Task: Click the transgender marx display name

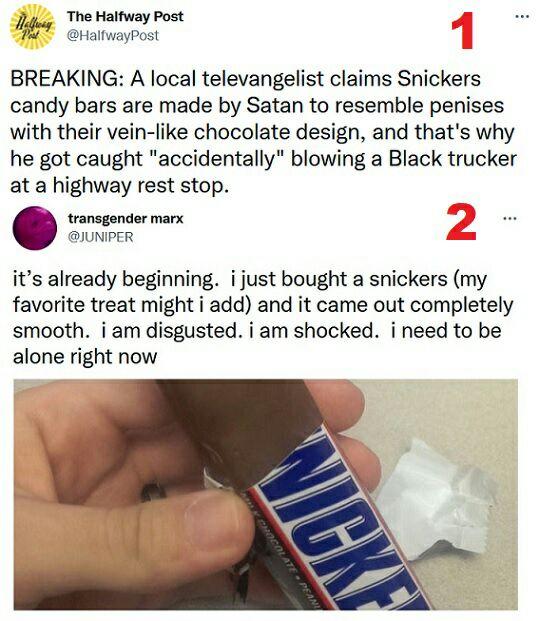Action: coord(125,218)
